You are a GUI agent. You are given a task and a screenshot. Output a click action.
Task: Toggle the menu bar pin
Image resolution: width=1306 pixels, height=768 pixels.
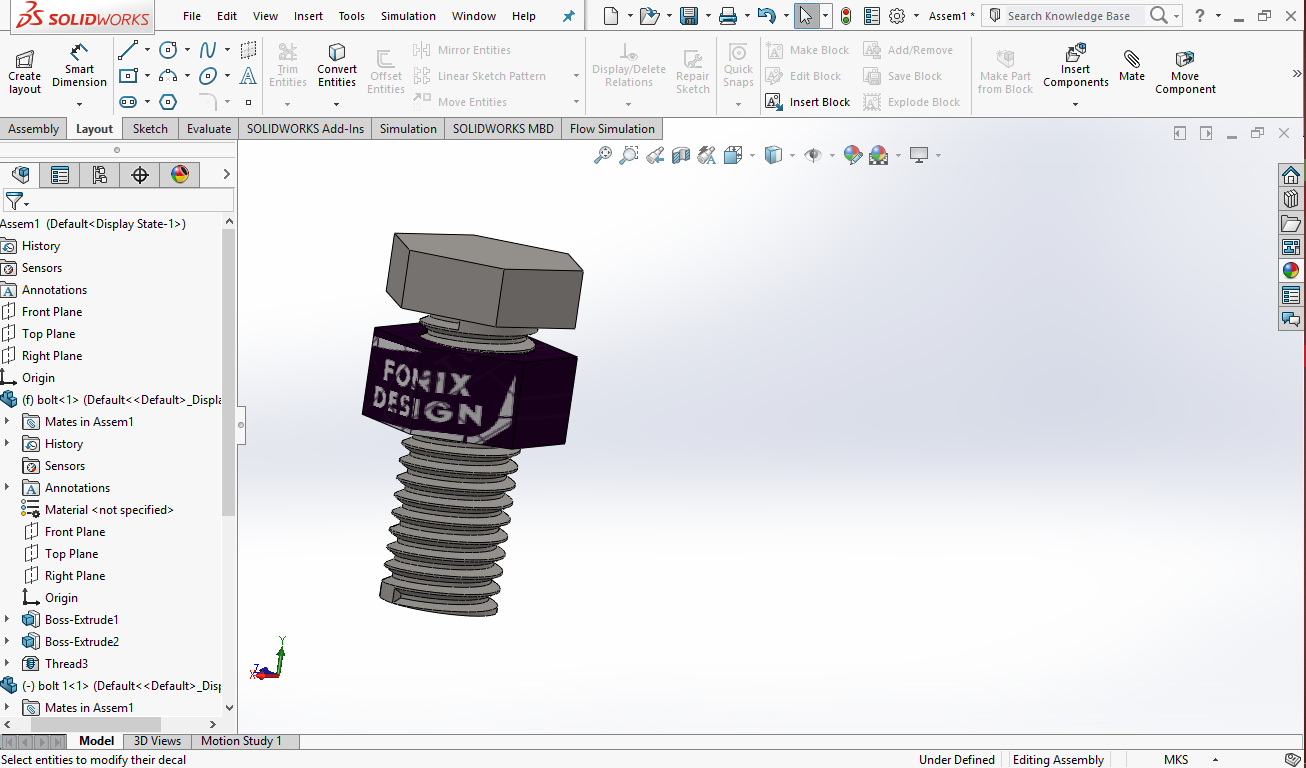coord(569,16)
